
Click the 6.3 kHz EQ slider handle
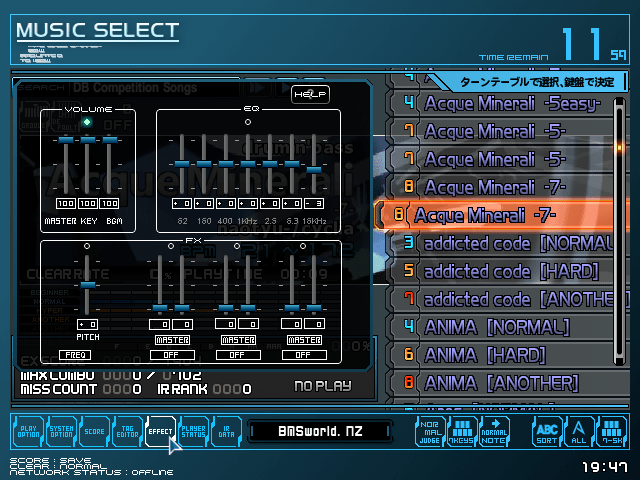(292, 164)
